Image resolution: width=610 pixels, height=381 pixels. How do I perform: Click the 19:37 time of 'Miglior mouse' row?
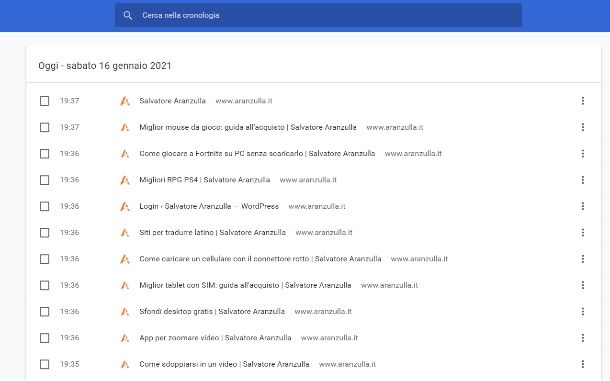point(70,127)
